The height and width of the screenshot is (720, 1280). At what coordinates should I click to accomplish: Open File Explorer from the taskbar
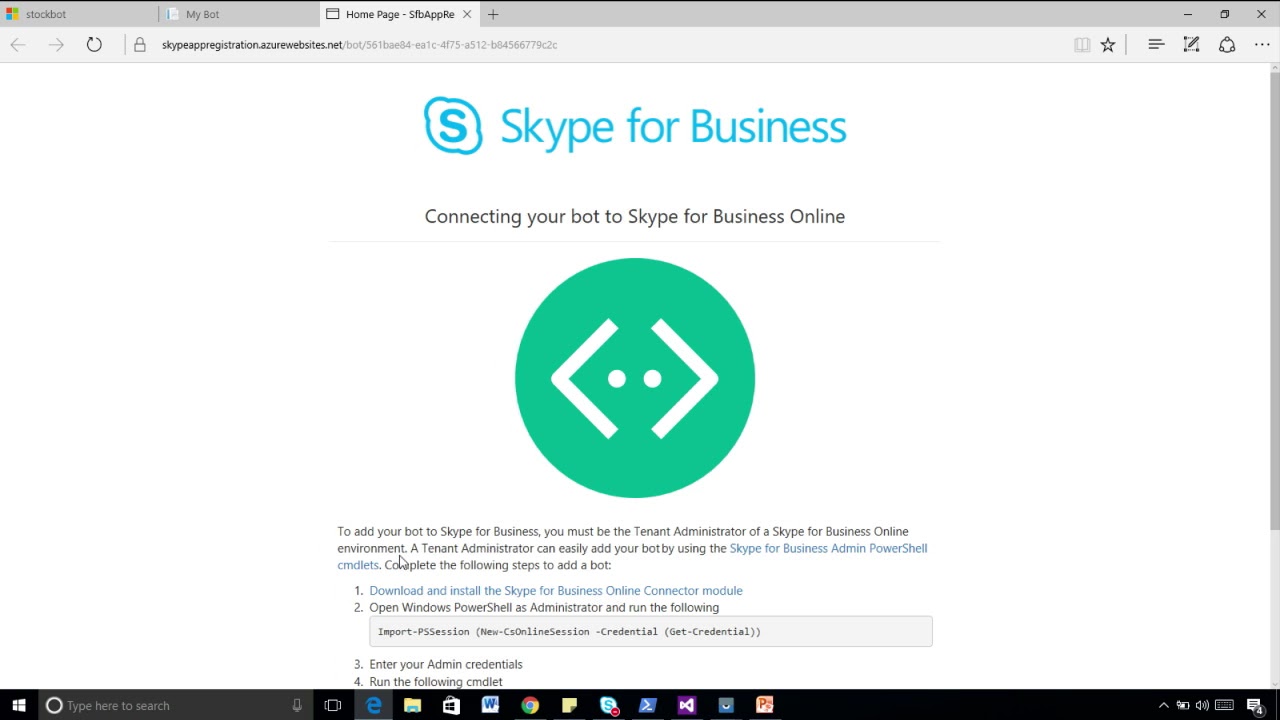tap(412, 705)
